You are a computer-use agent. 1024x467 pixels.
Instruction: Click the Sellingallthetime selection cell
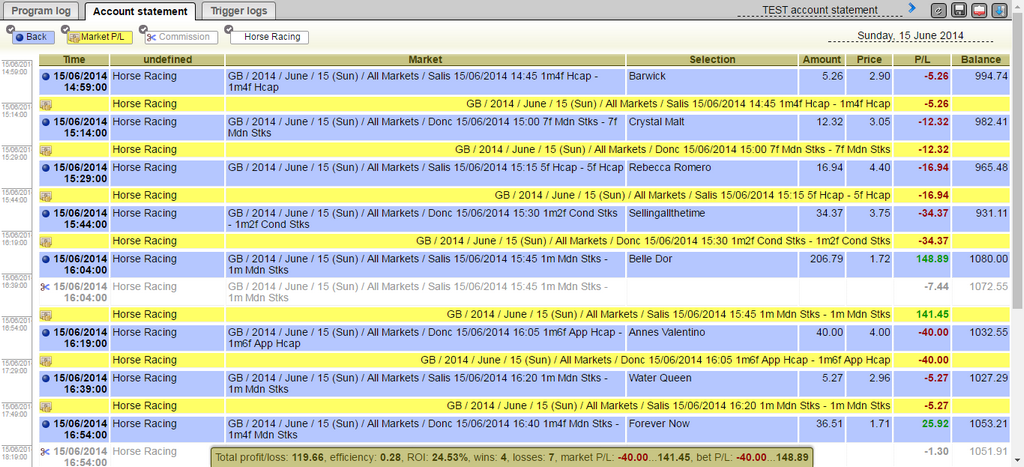coord(712,219)
